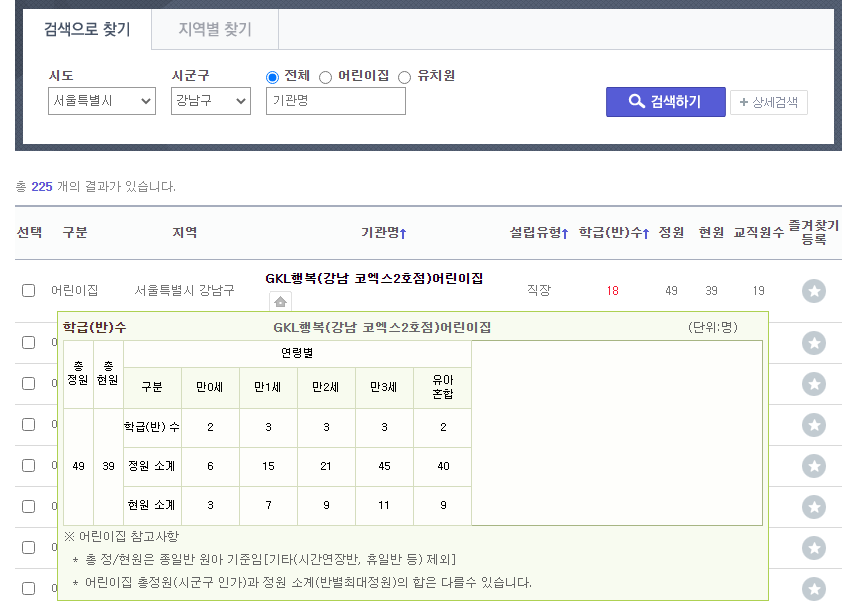Click the 기관명 search input field
This screenshot has width=855, height=605.
pos(336,101)
